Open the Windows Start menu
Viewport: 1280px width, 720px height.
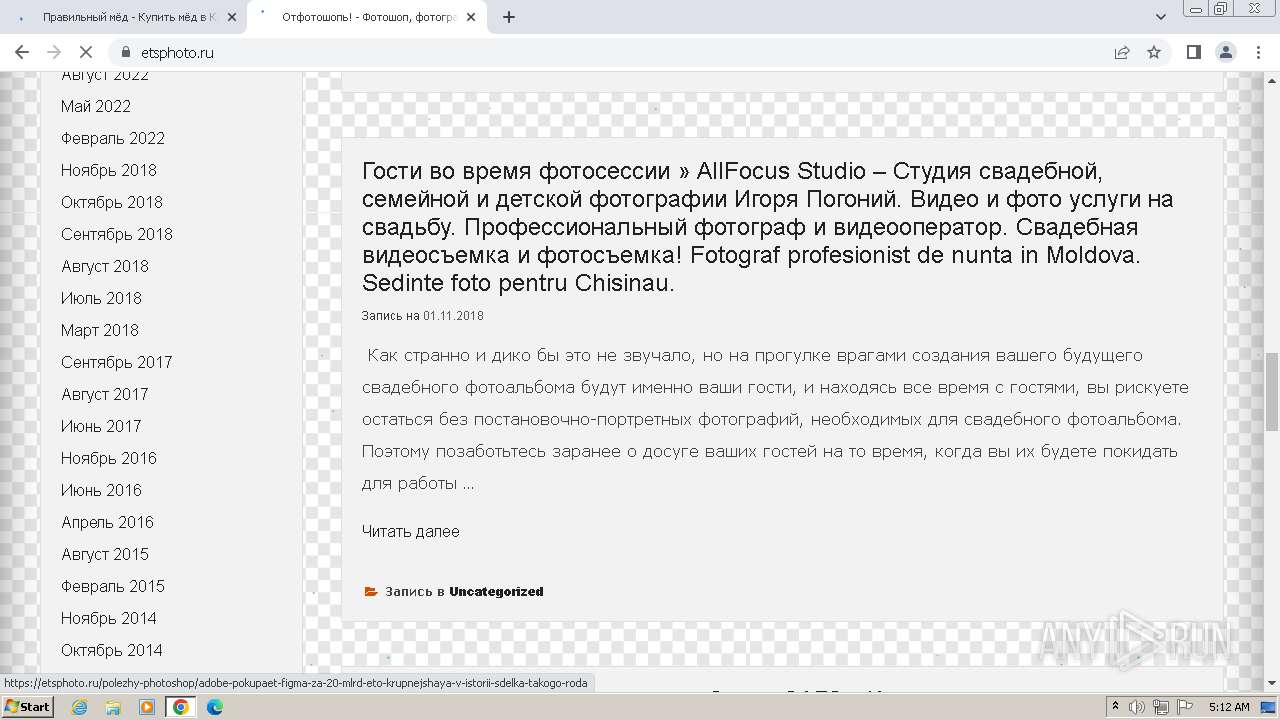coord(28,707)
